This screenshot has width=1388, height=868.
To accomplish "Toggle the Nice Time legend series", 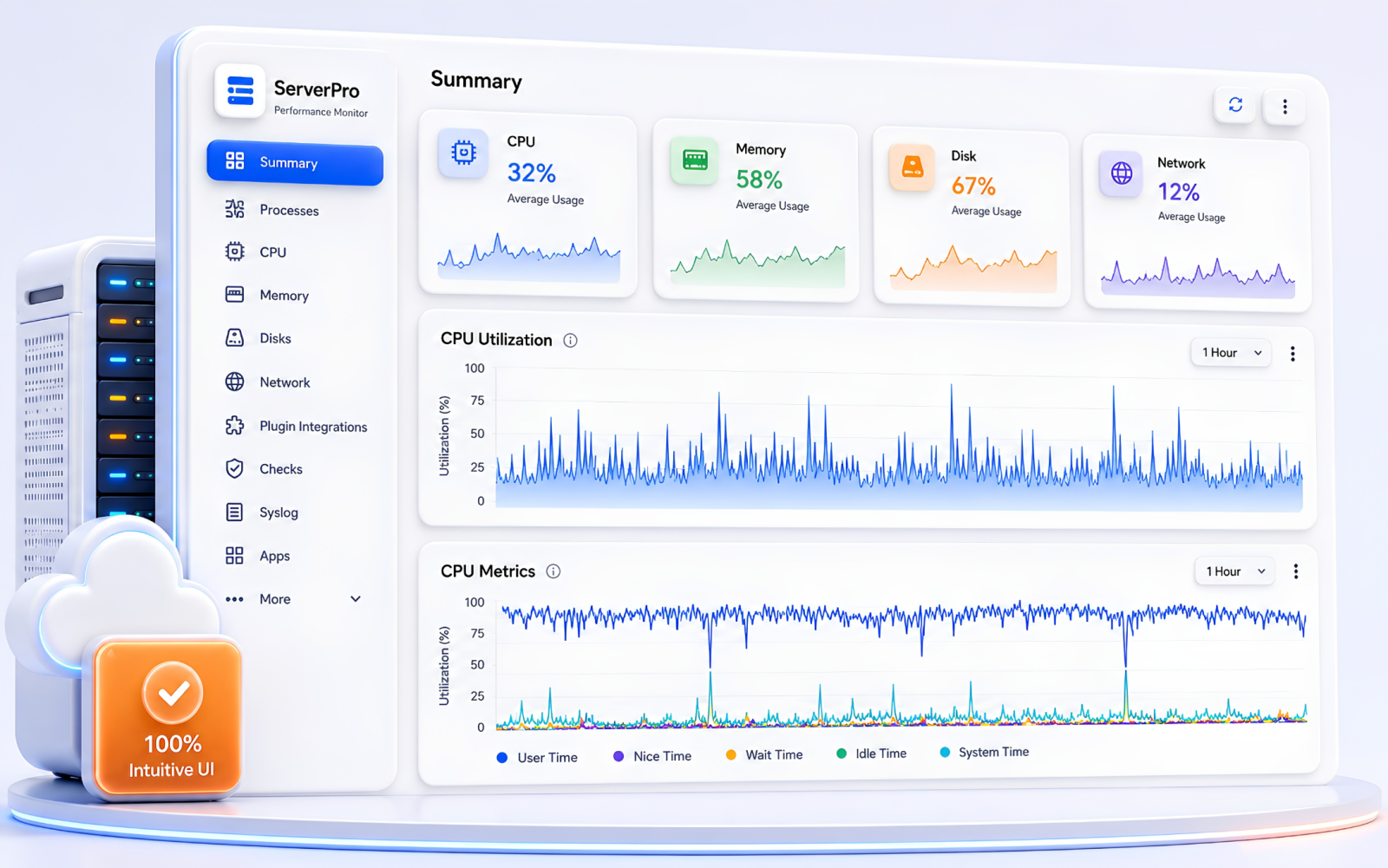I will click(x=652, y=756).
